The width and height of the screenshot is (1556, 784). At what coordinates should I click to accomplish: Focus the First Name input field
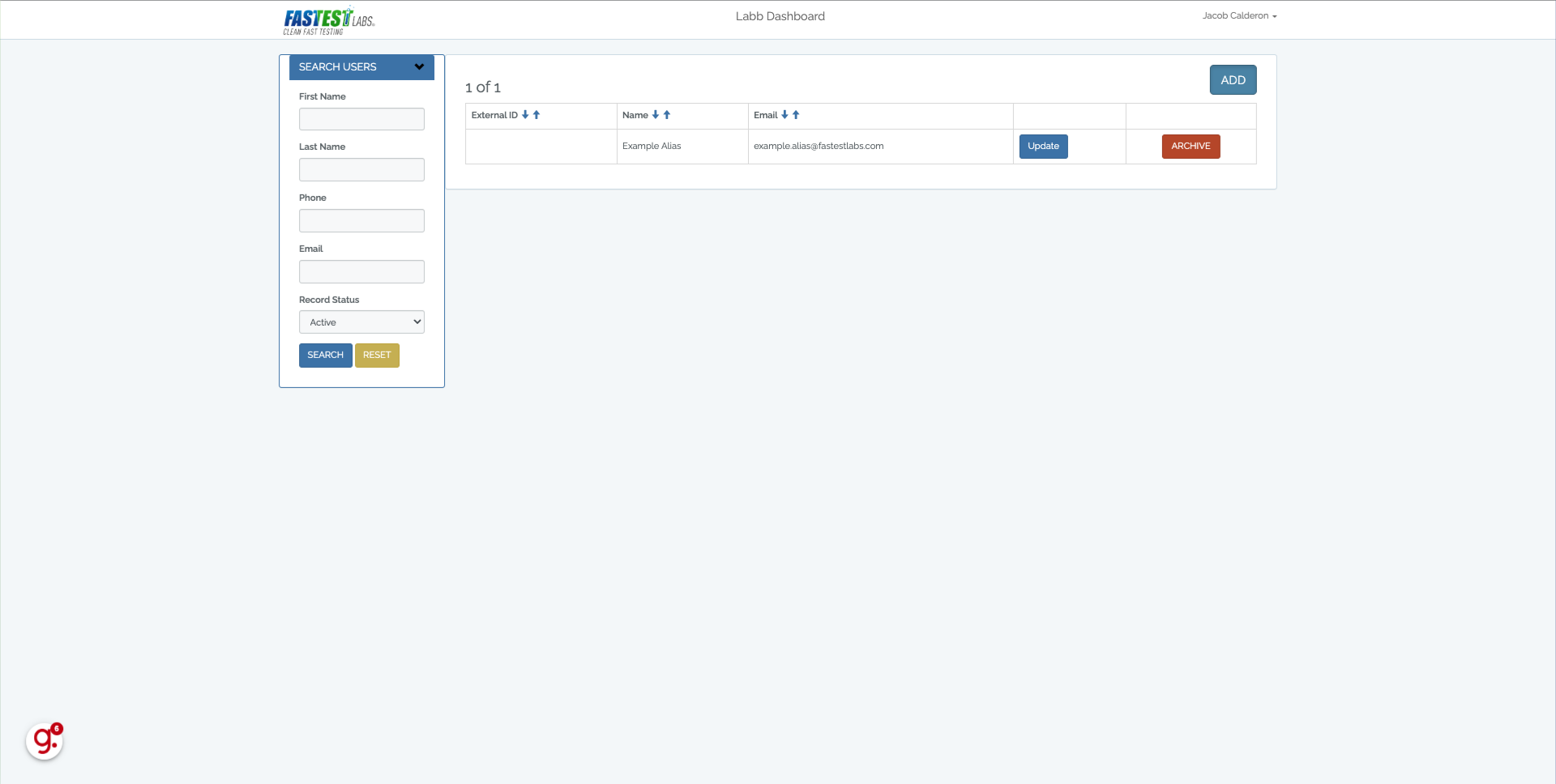(x=361, y=119)
